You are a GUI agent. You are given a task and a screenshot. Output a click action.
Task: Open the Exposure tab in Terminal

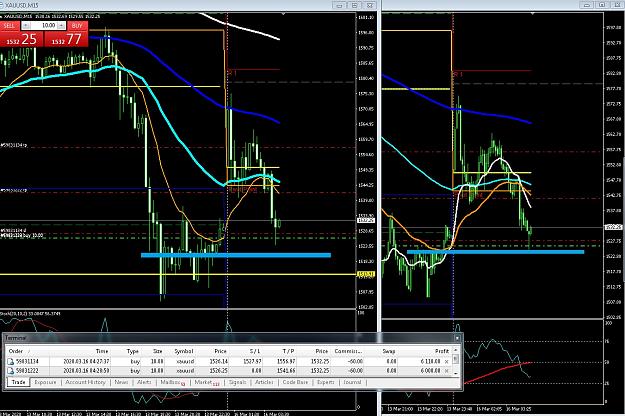45,382
